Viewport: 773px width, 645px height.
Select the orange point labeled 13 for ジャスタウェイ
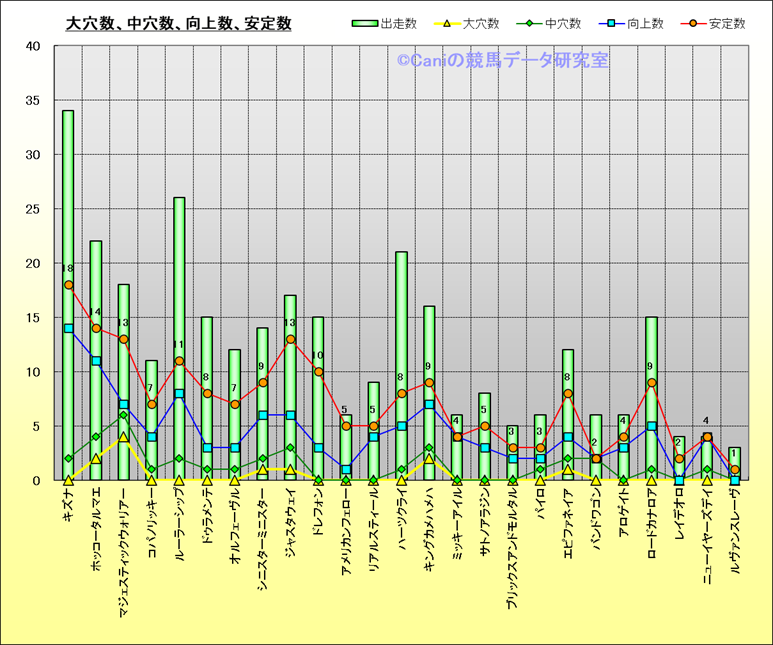coord(290,339)
